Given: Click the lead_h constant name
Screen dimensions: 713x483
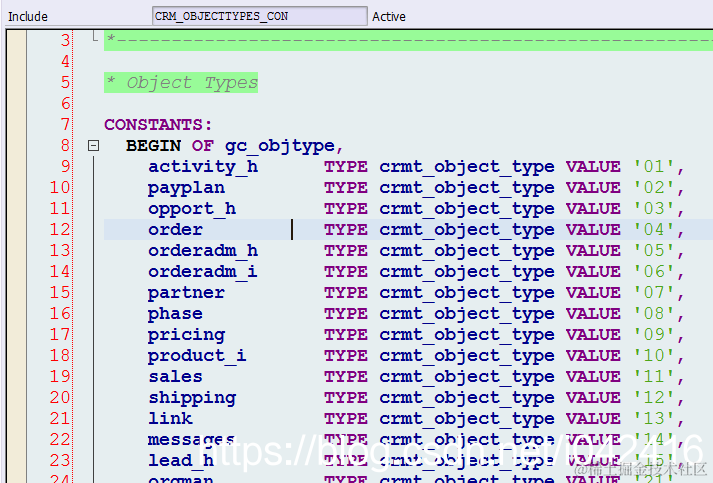Looking at the screenshot, I should click(181, 460).
